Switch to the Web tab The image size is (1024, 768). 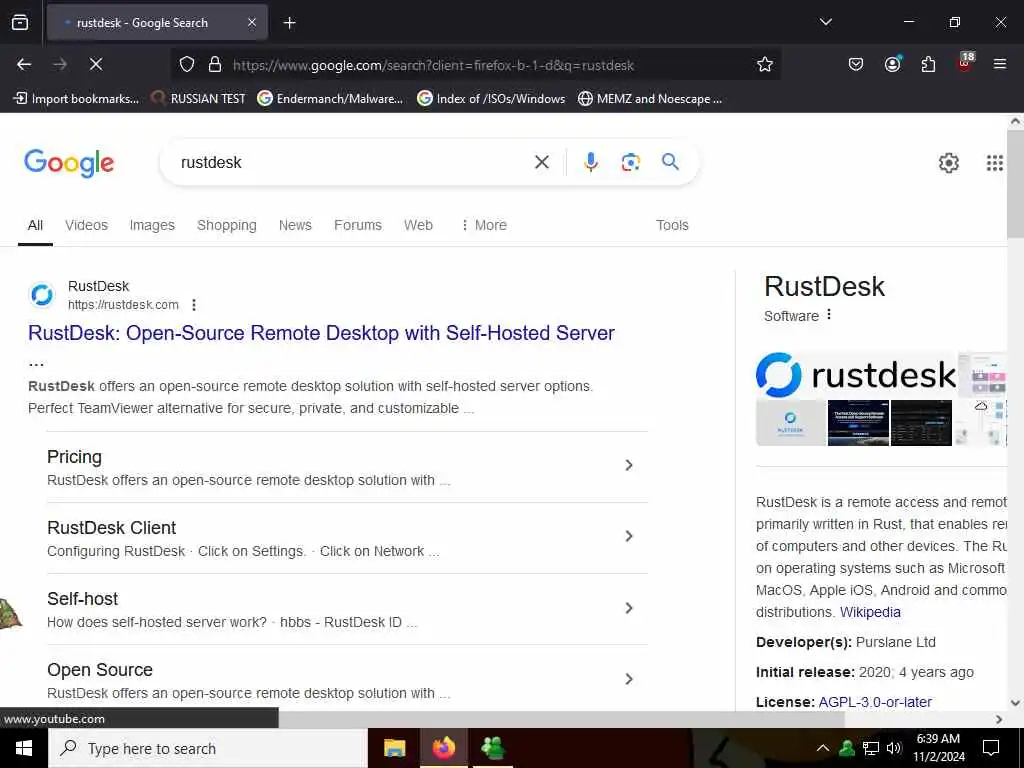(418, 225)
